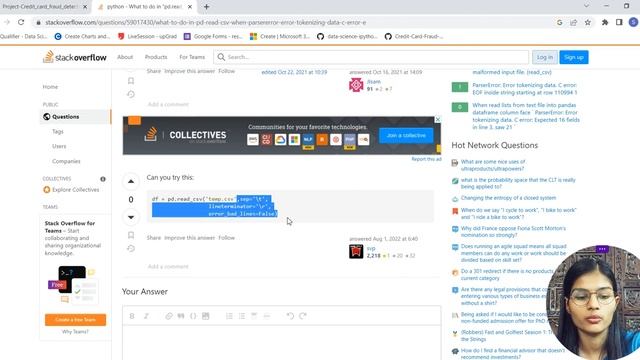Click the Collectives info icon in sidebar
This screenshot has width=640, height=360.
(103, 179)
